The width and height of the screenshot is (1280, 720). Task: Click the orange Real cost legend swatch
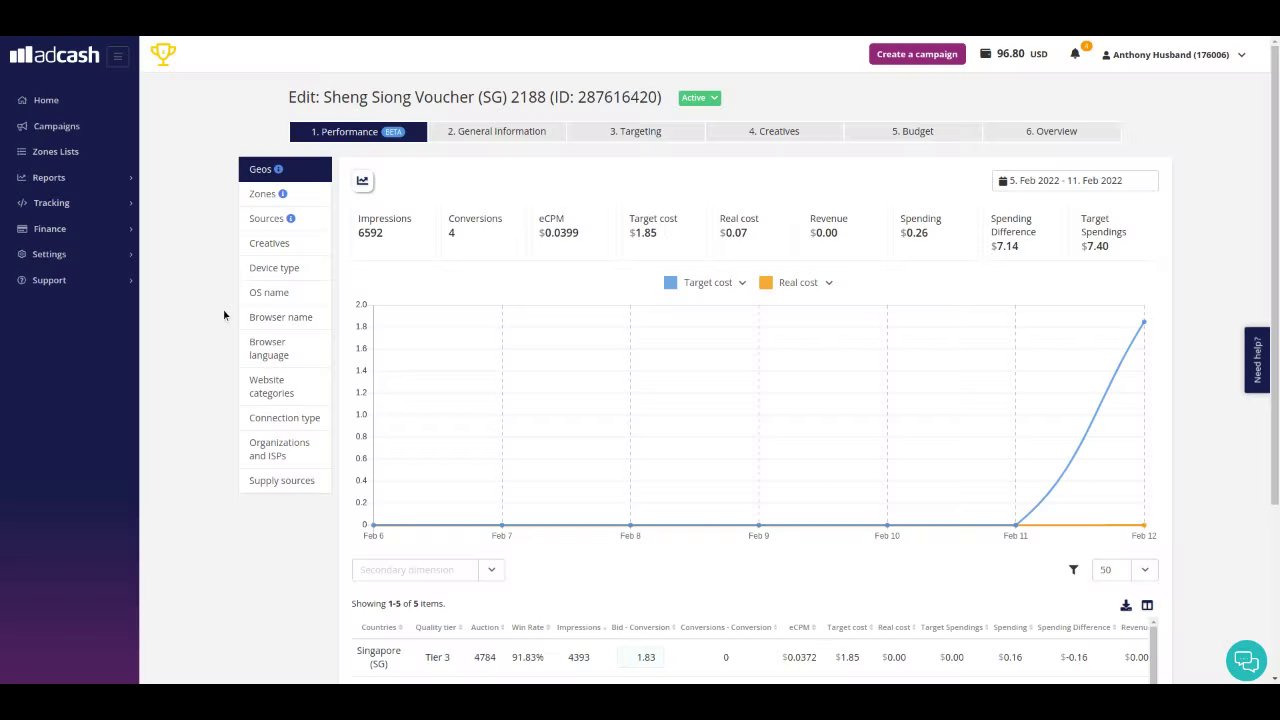766,283
